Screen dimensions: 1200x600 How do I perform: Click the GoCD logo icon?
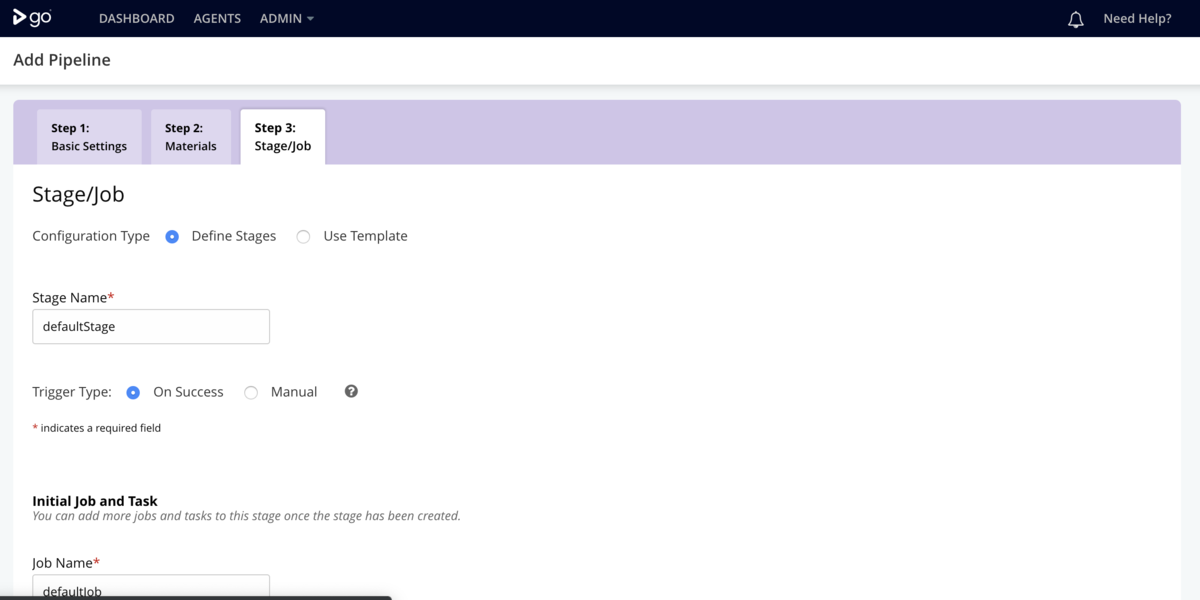32,18
